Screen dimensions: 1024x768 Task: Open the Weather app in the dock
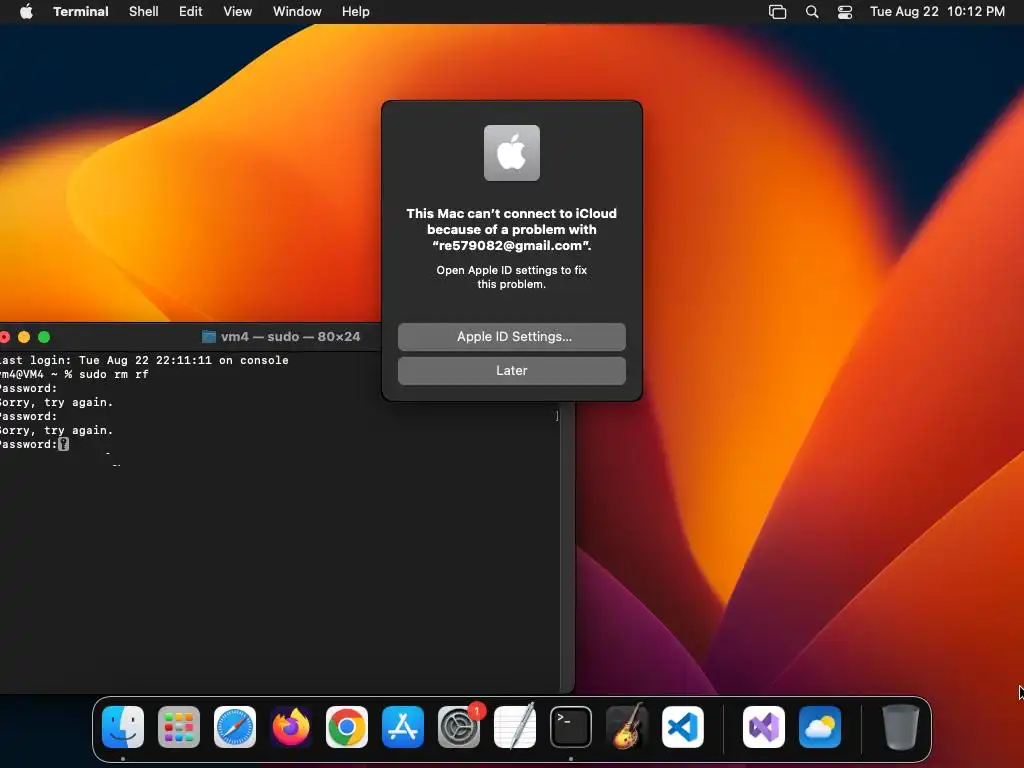click(820, 726)
